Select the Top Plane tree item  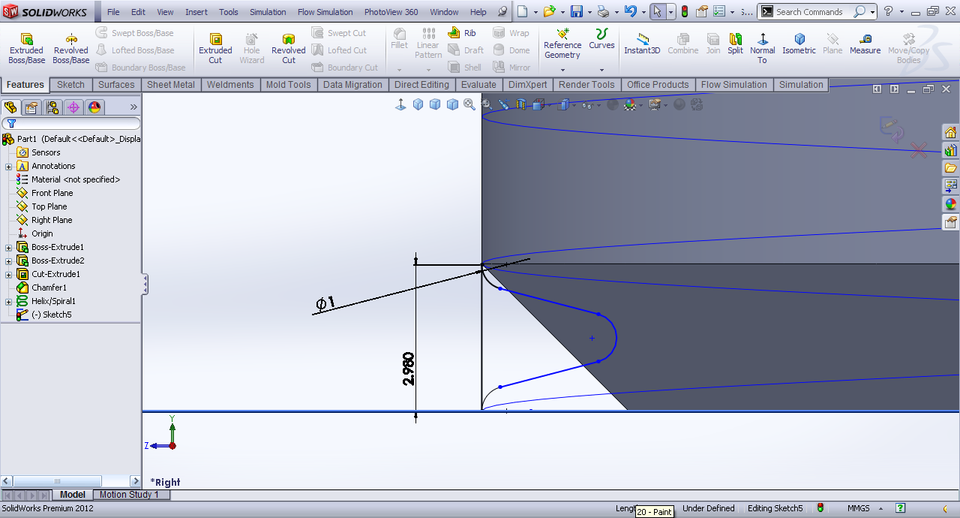[x=49, y=206]
